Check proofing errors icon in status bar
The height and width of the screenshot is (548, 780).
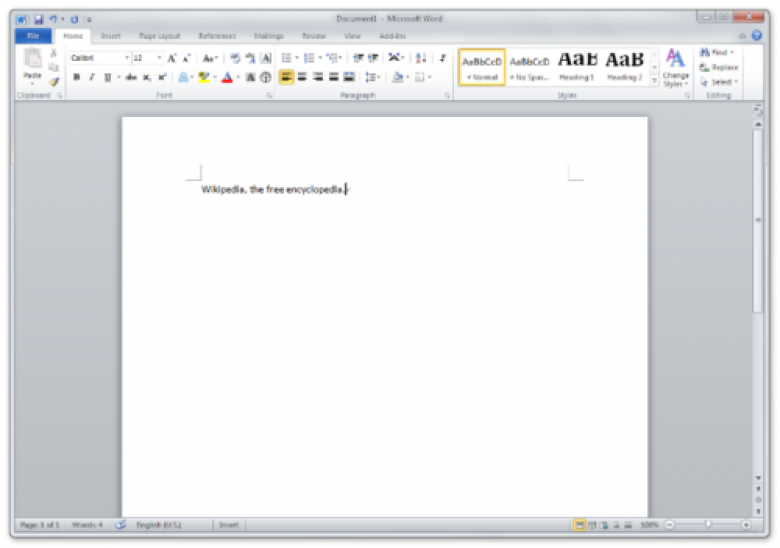pyautogui.click(x=120, y=525)
